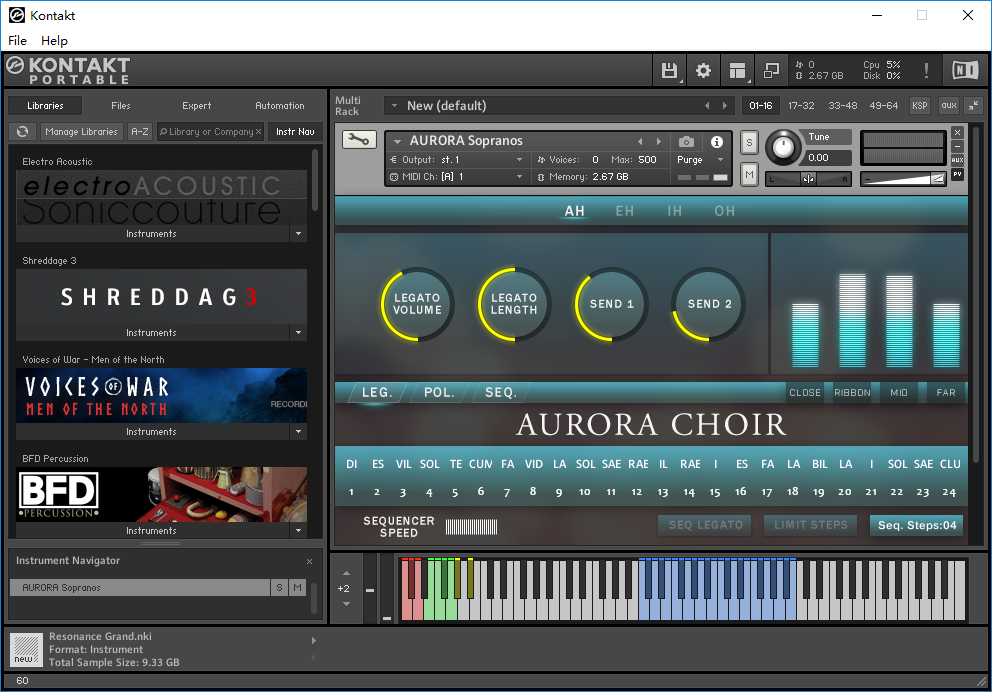Remove AURORA Sopranos with the header X
992x692 pixels.
(x=957, y=132)
